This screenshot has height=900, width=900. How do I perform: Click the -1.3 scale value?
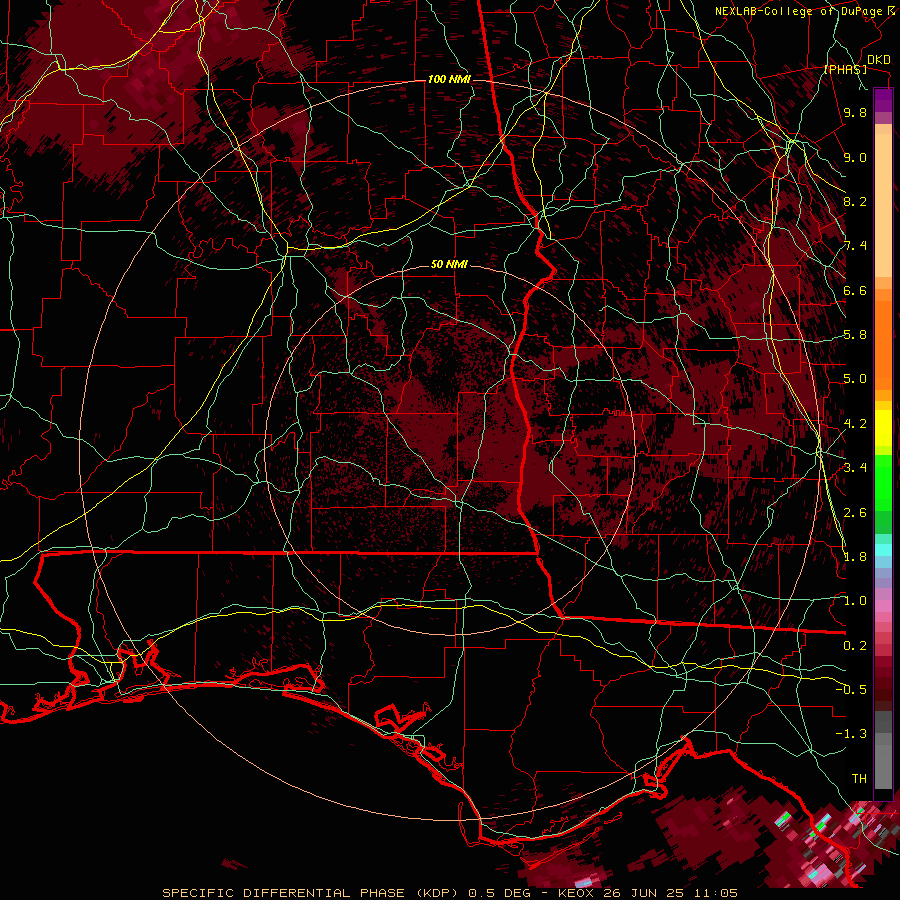coord(852,734)
